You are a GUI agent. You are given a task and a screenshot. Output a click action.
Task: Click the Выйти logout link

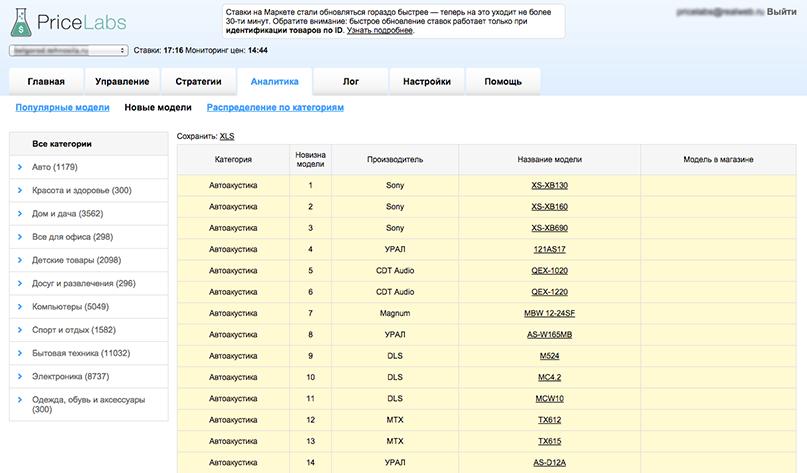(781, 12)
